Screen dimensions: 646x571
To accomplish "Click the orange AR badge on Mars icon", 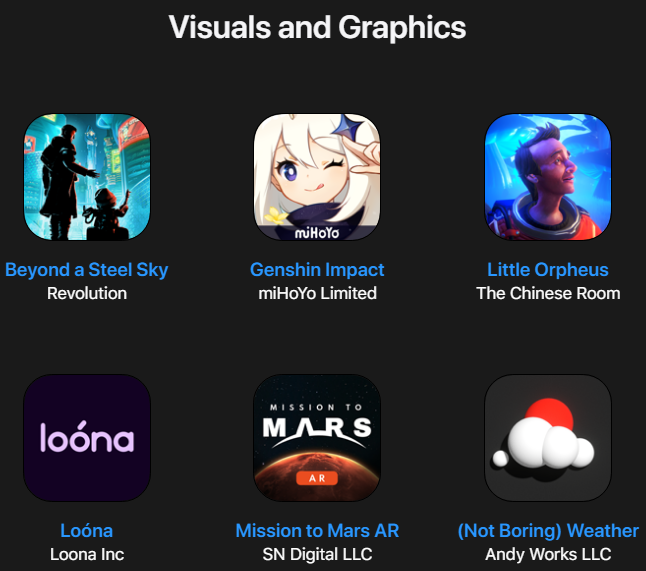I will 317,478.
